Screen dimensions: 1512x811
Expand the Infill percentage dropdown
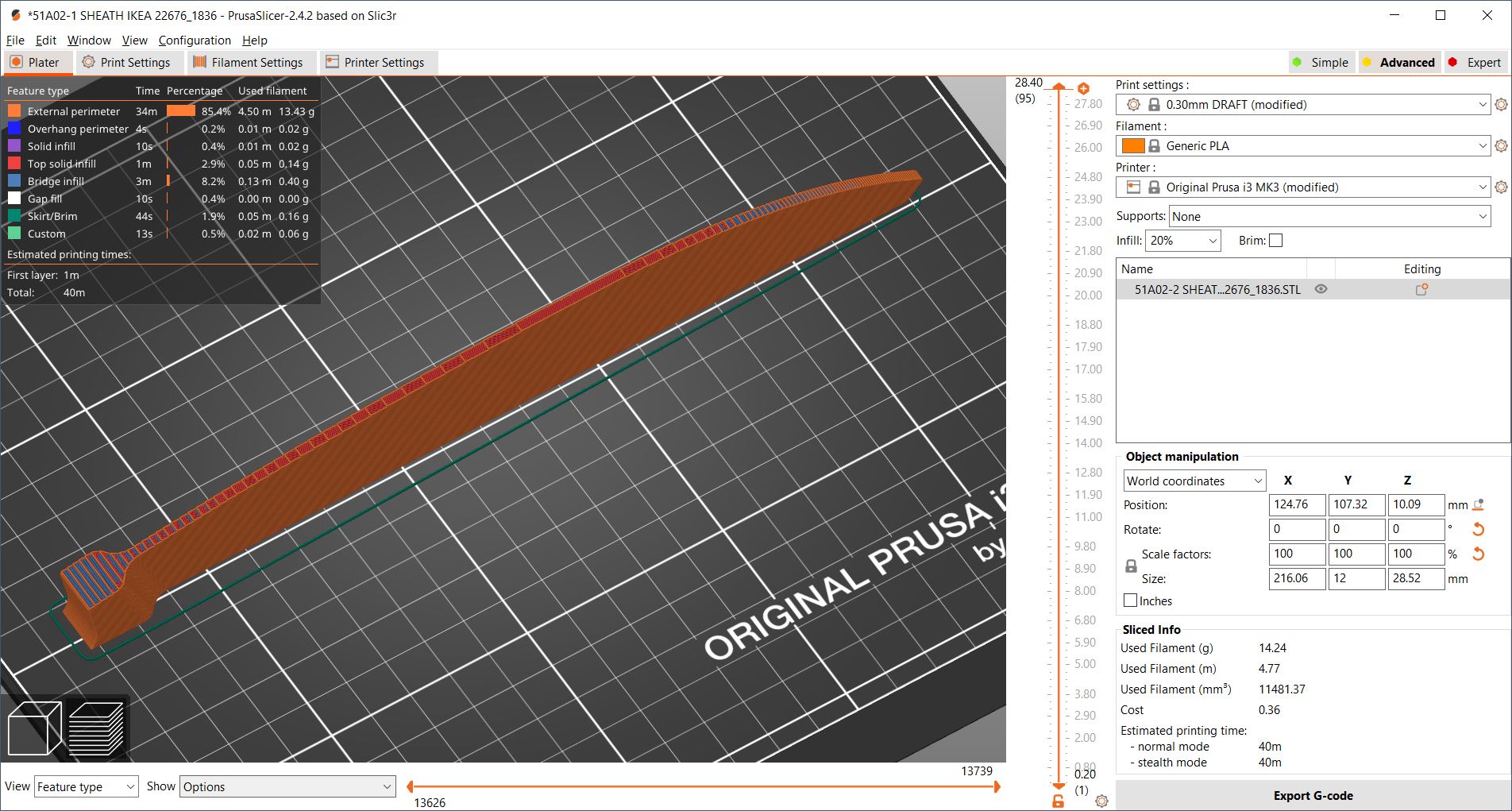pyautogui.click(x=1183, y=241)
